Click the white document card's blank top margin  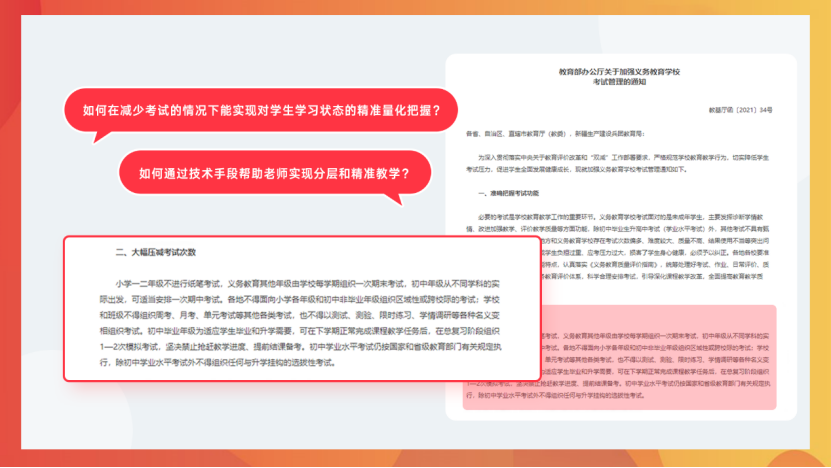click(620, 60)
